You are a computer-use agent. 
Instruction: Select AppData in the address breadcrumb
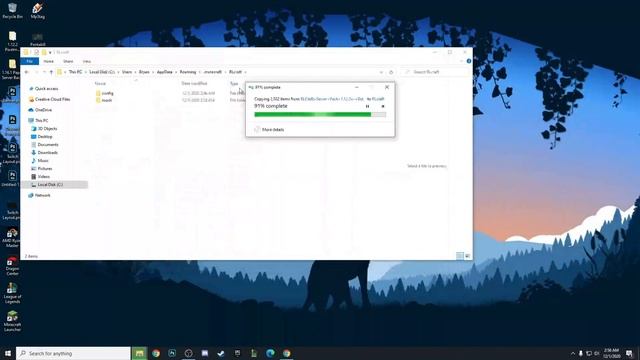pyautogui.click(x=165, y=72)
